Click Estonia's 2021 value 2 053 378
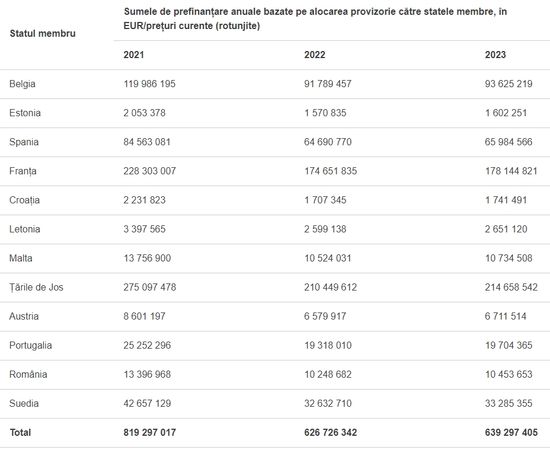The width and height of the screenshot is (550, 453). pyautogui.click(x=144, y=113)
